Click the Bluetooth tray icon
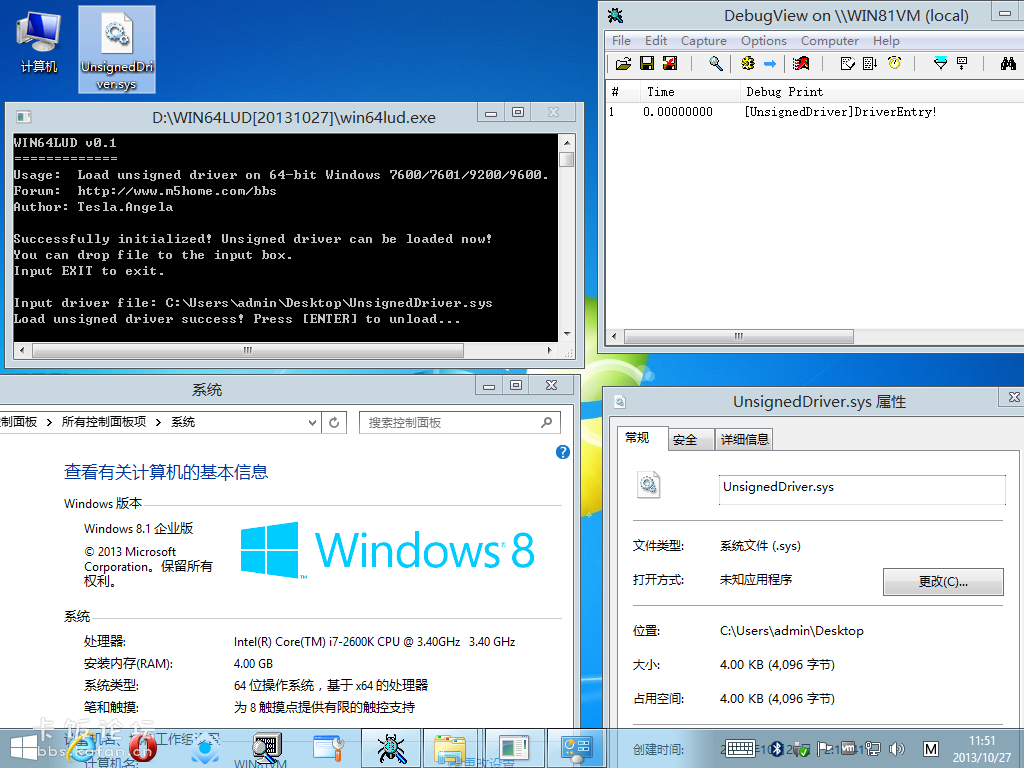This screenshot has height=768, width=1024. click(776, 748)
